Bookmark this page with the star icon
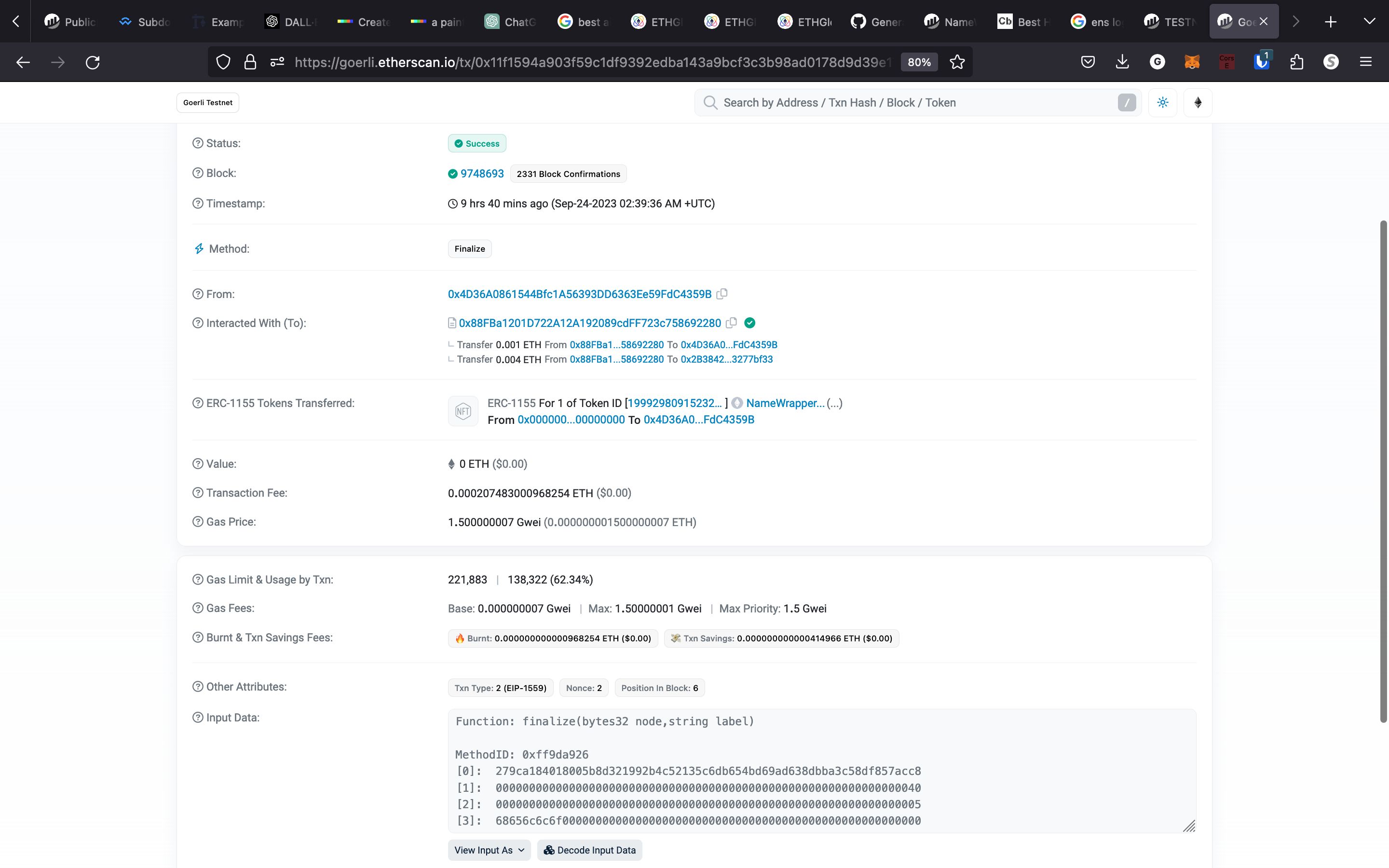 [x=957, y=62]
